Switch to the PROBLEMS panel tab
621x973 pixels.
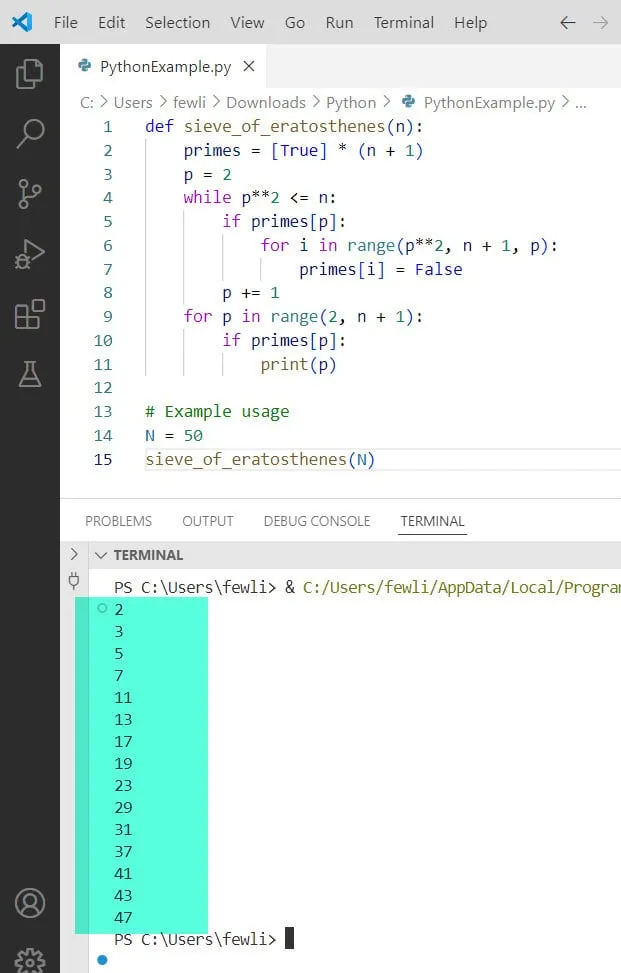[118, 521]
